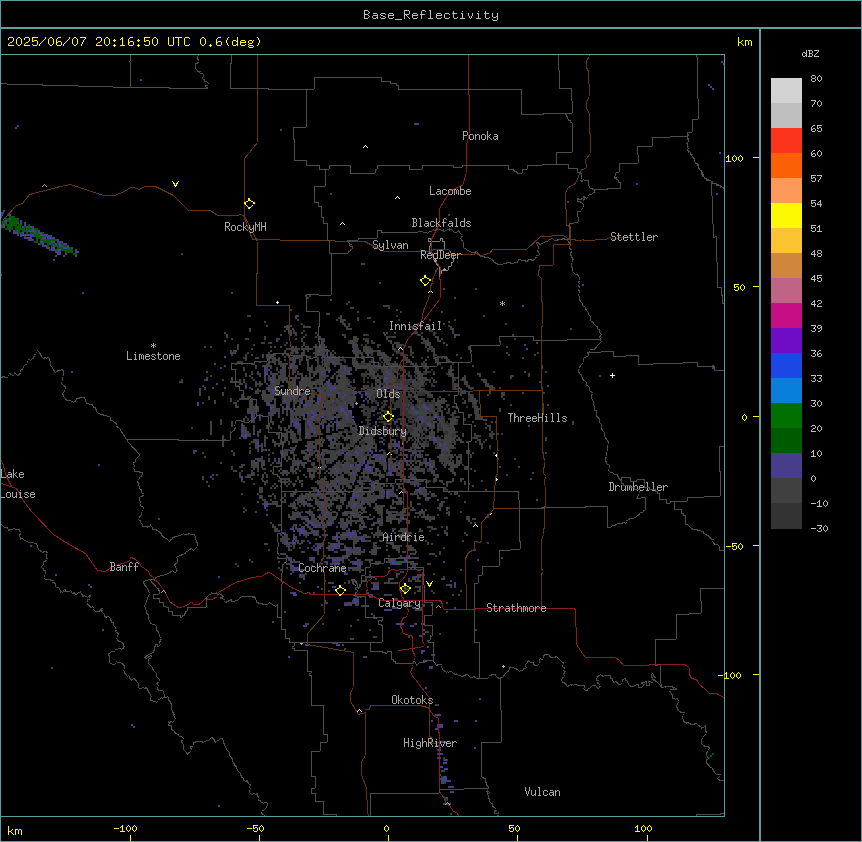
Task: Select the red 65–60 dBZ legend swatch
Action: (x=786, y=141)
